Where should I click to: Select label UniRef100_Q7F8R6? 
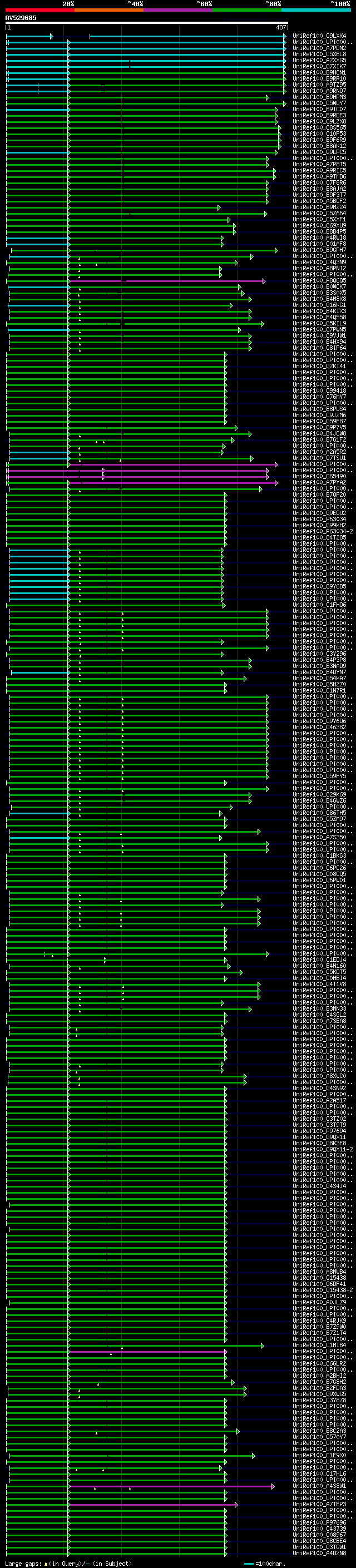319,182
